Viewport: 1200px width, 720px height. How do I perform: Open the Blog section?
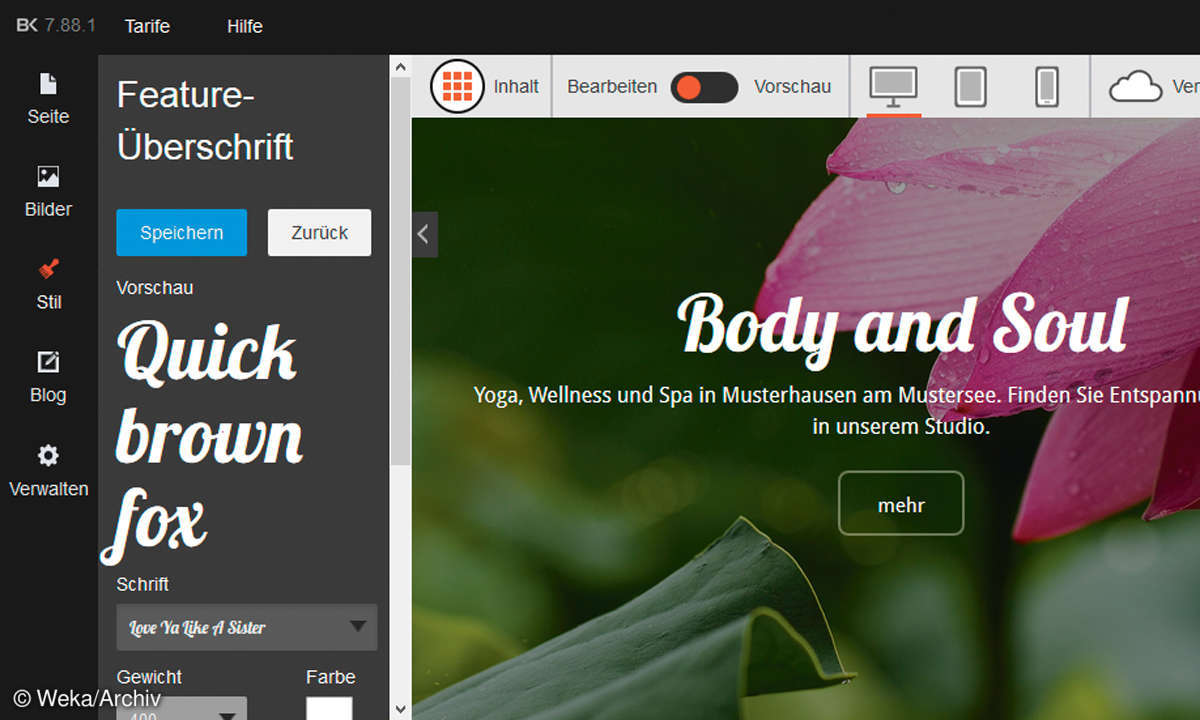(48, 362)
